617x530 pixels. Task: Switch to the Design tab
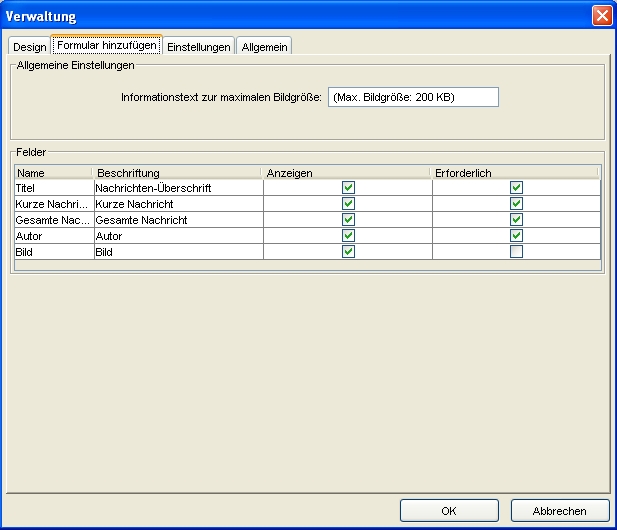pyautogui.click(x=30, y=47)
